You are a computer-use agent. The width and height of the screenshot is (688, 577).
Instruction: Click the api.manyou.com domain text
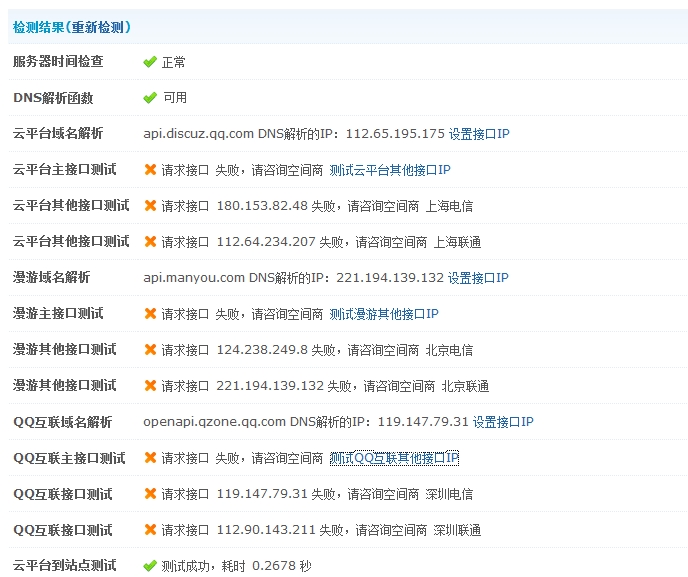coord(194,278)
